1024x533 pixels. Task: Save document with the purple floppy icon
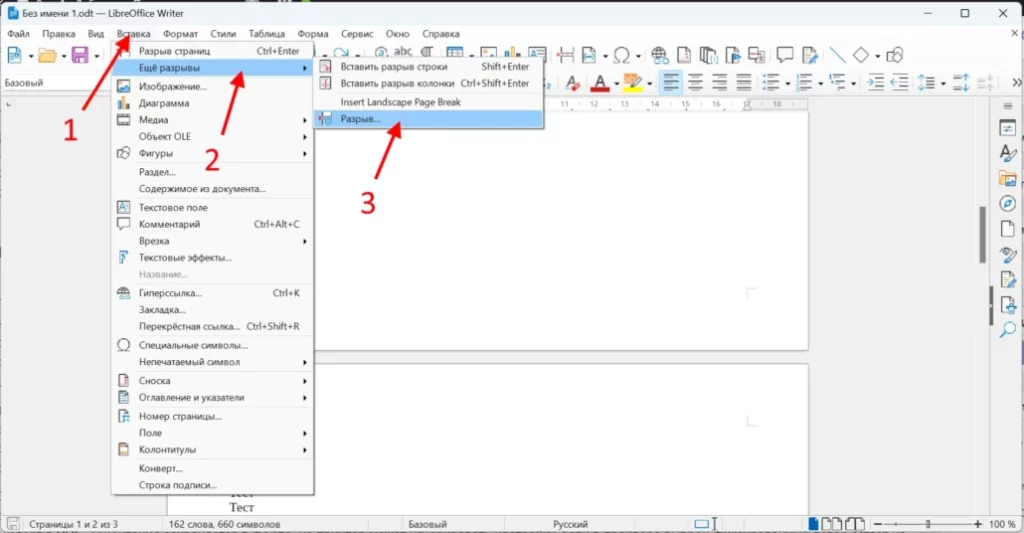point(80,56)
